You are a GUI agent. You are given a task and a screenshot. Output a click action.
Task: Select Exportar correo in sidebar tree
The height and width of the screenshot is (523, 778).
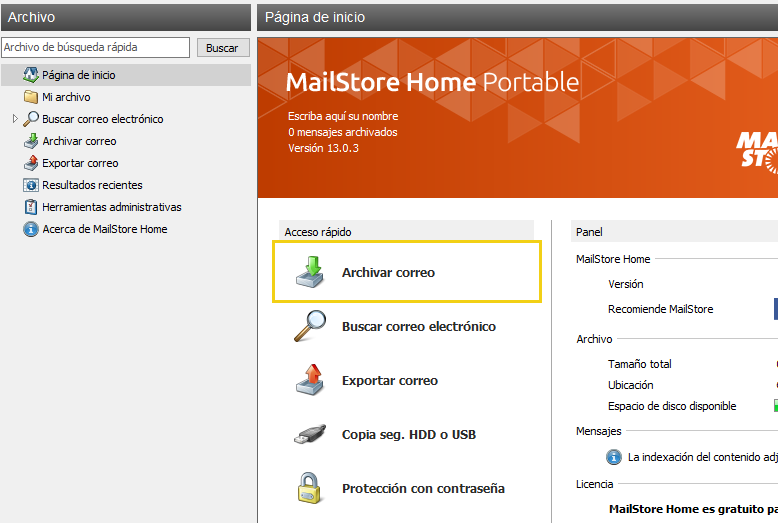[80, 163]
